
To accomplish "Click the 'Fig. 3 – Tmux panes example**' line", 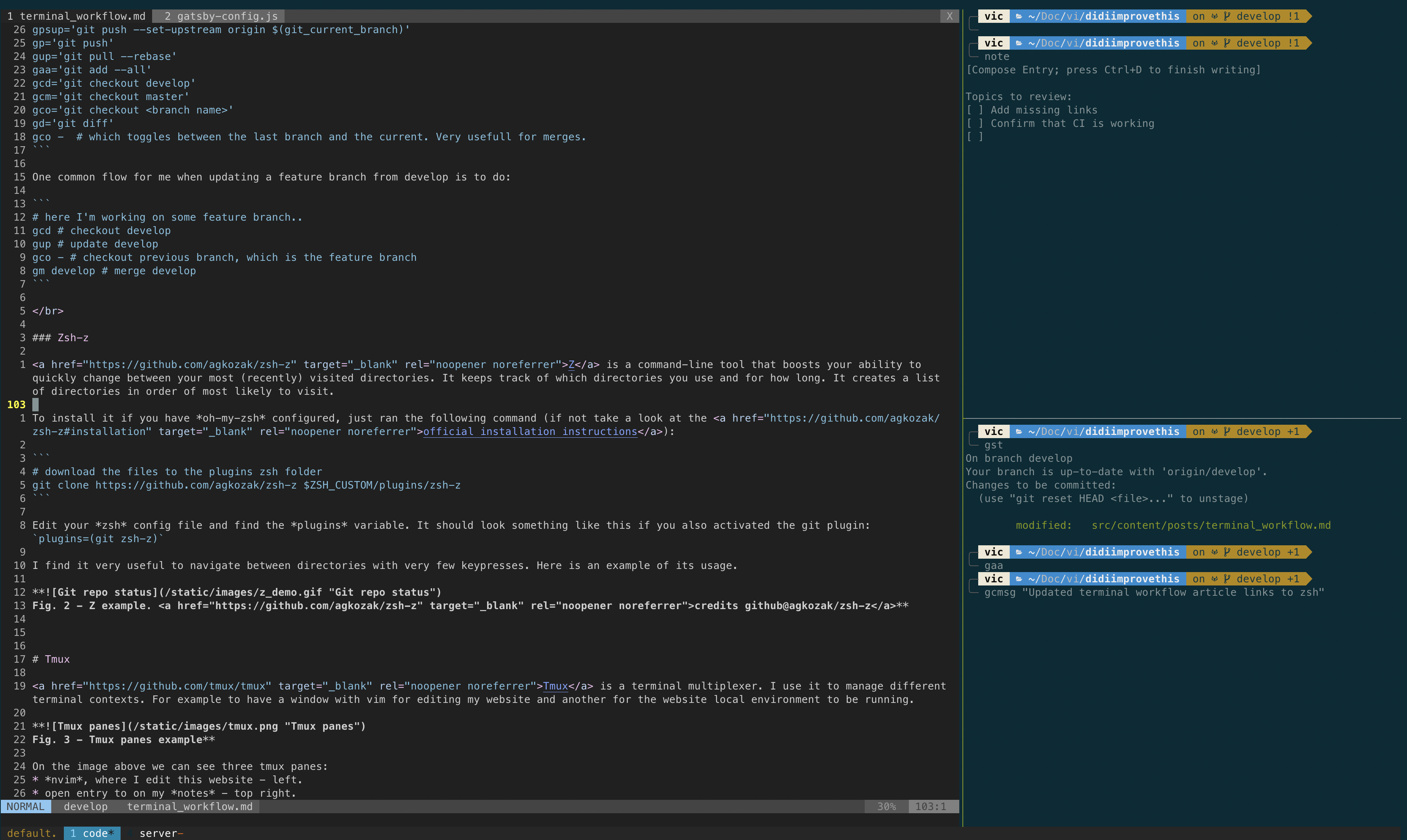I will (x=123, y=740).
